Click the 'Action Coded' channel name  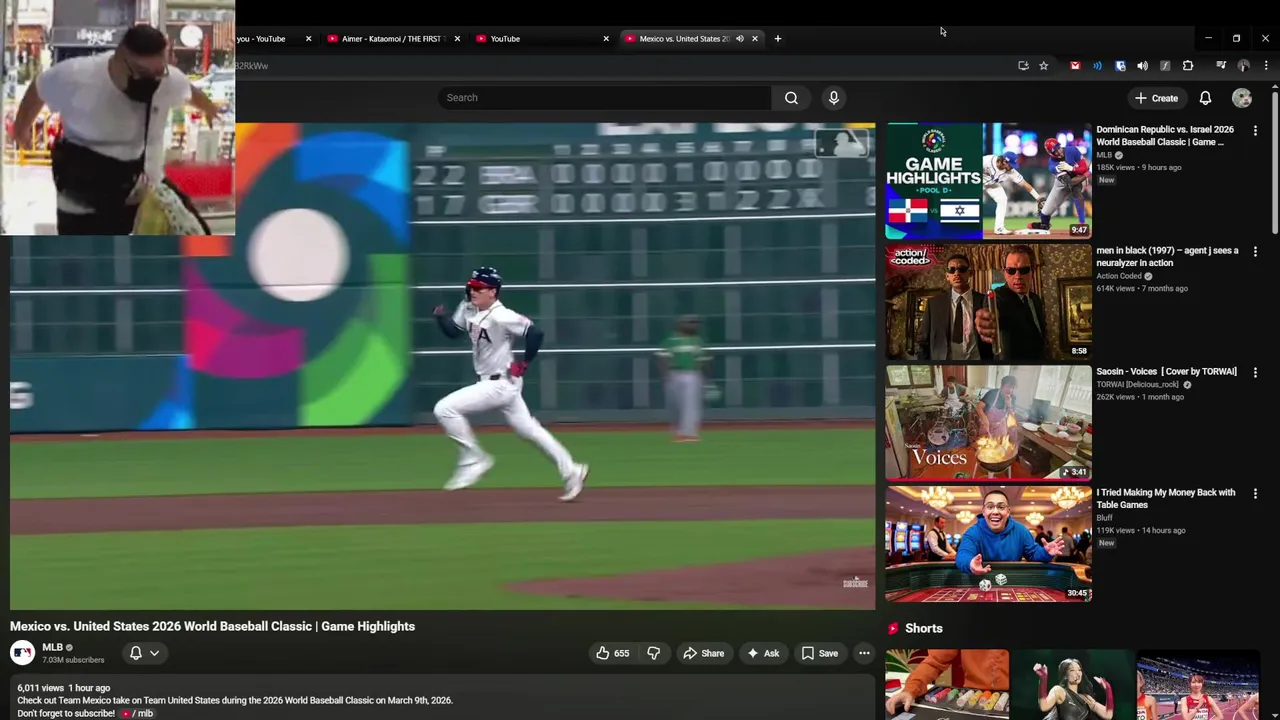click(x=1119, y=276)
